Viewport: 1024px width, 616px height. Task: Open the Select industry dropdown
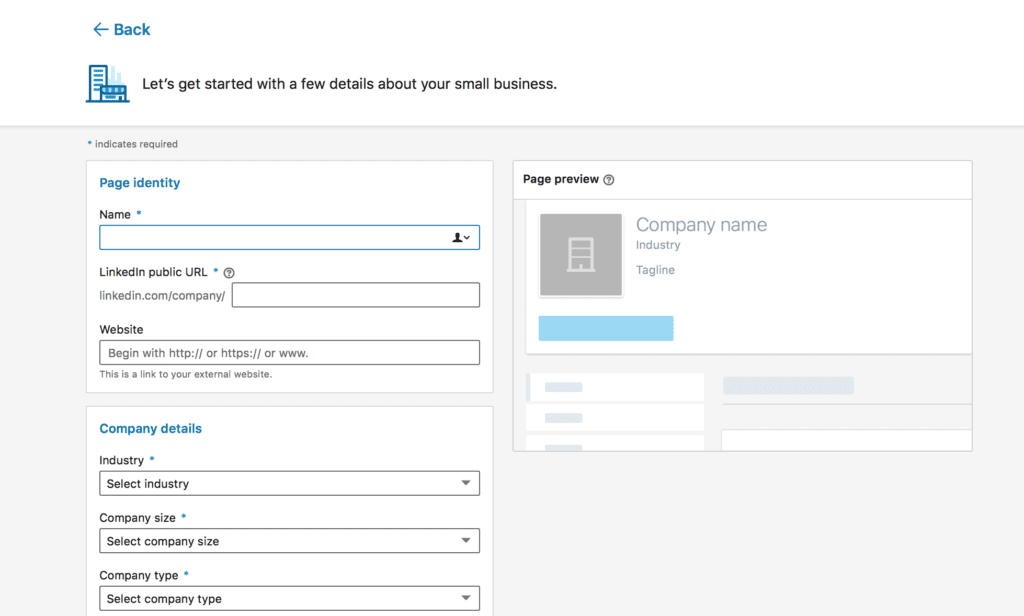click(289, 483)
